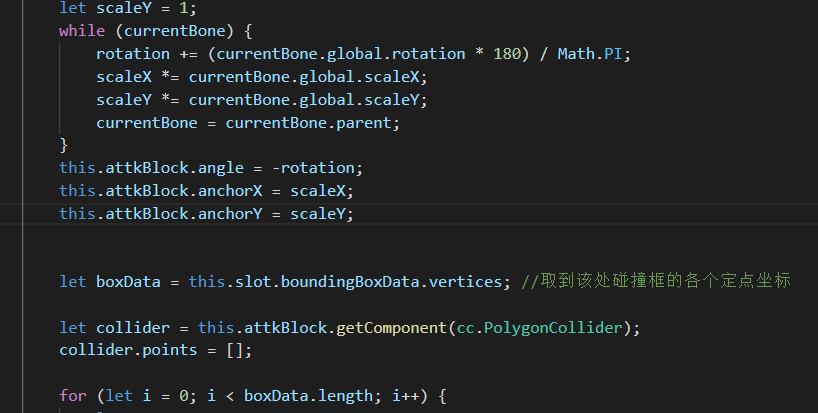Click the closing brace of the while loop
818x413 pixels.
pyautogui.click(x=64, y=145)
